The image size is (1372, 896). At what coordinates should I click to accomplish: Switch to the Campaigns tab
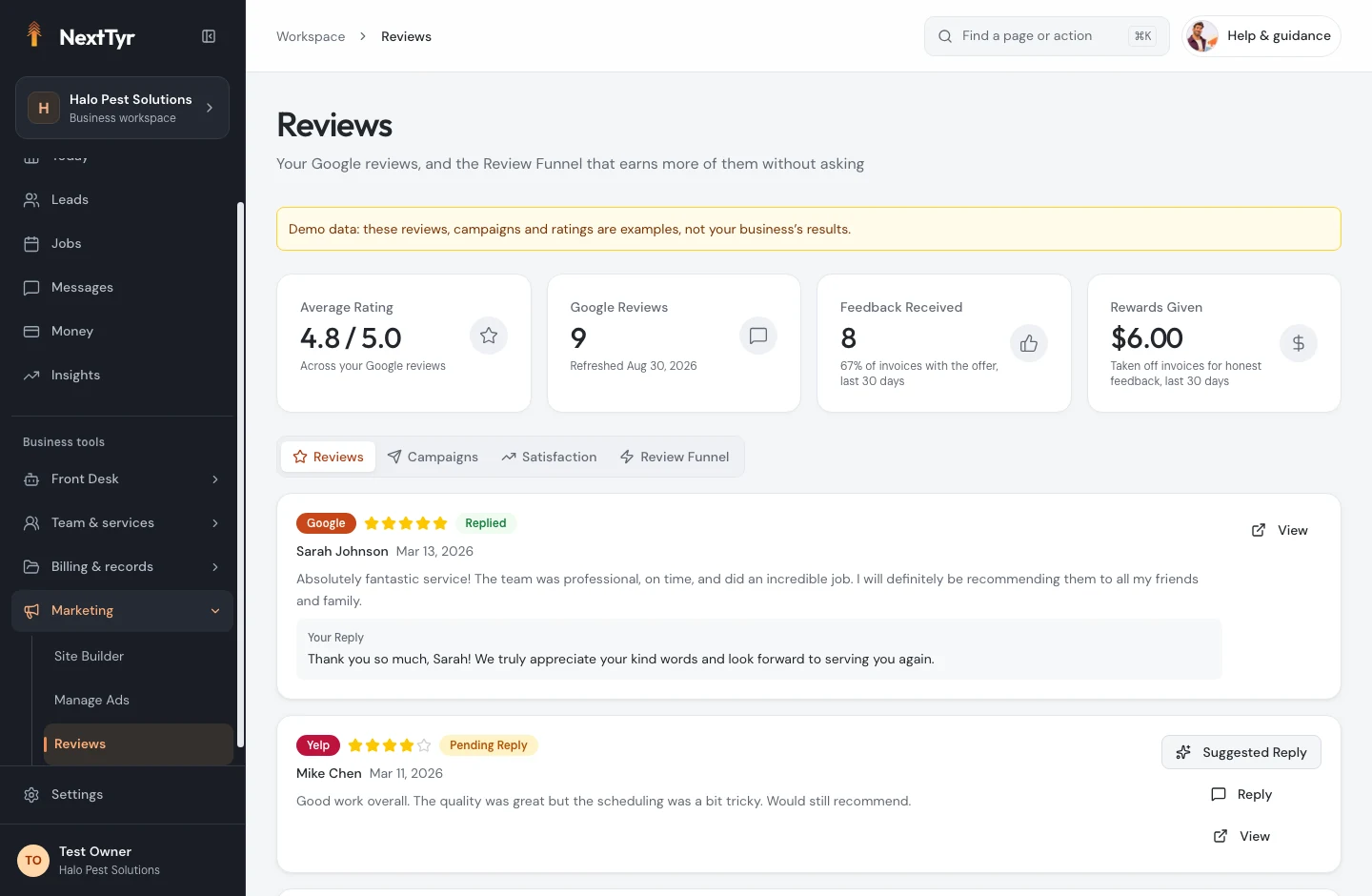(x=433, y=457)
